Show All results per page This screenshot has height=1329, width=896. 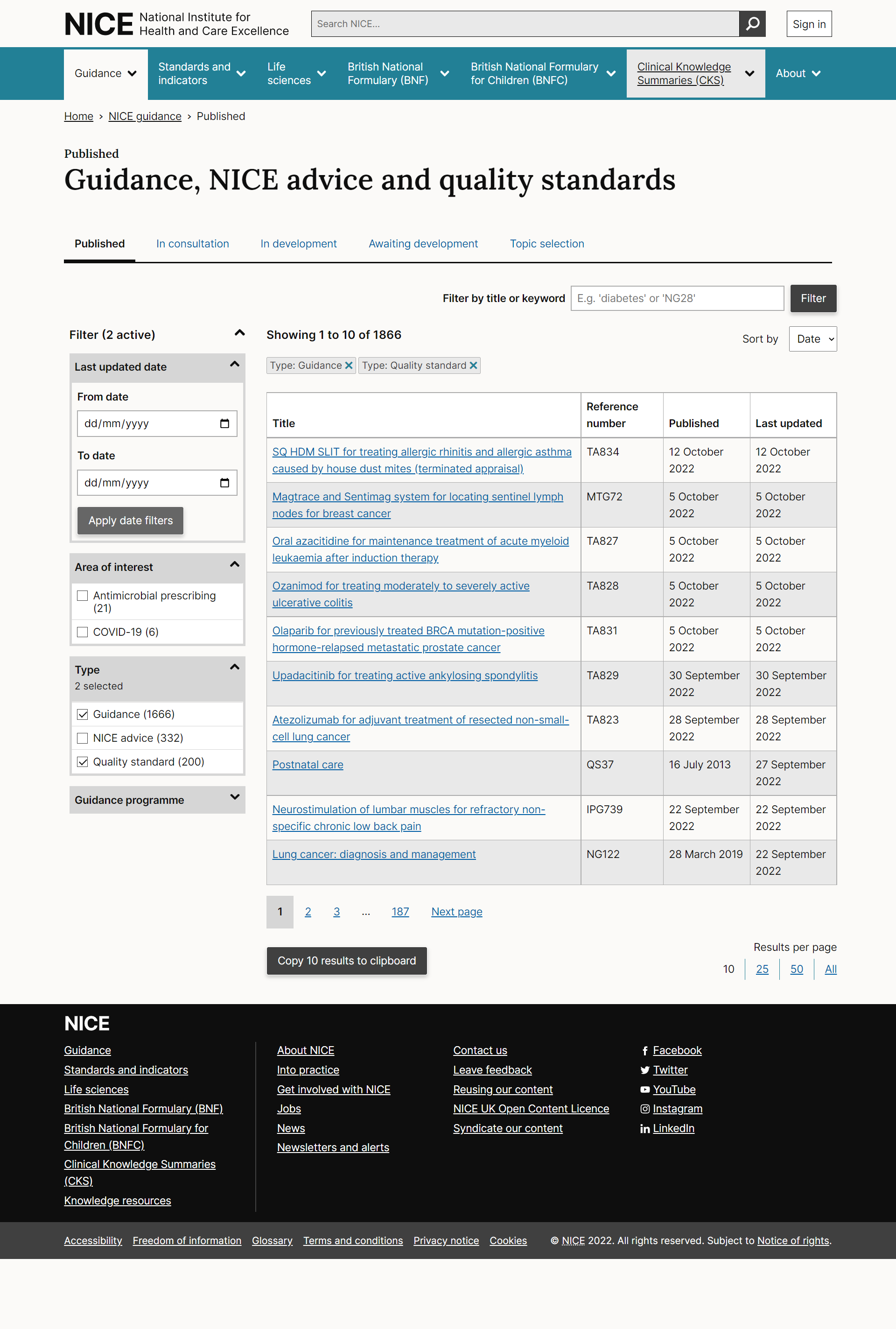[x=830, y=970]
